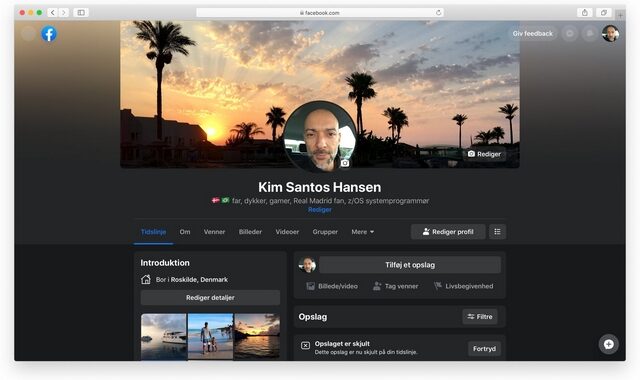Show all tabs overview in Safari
640x380 pixels.
point(604,13)
